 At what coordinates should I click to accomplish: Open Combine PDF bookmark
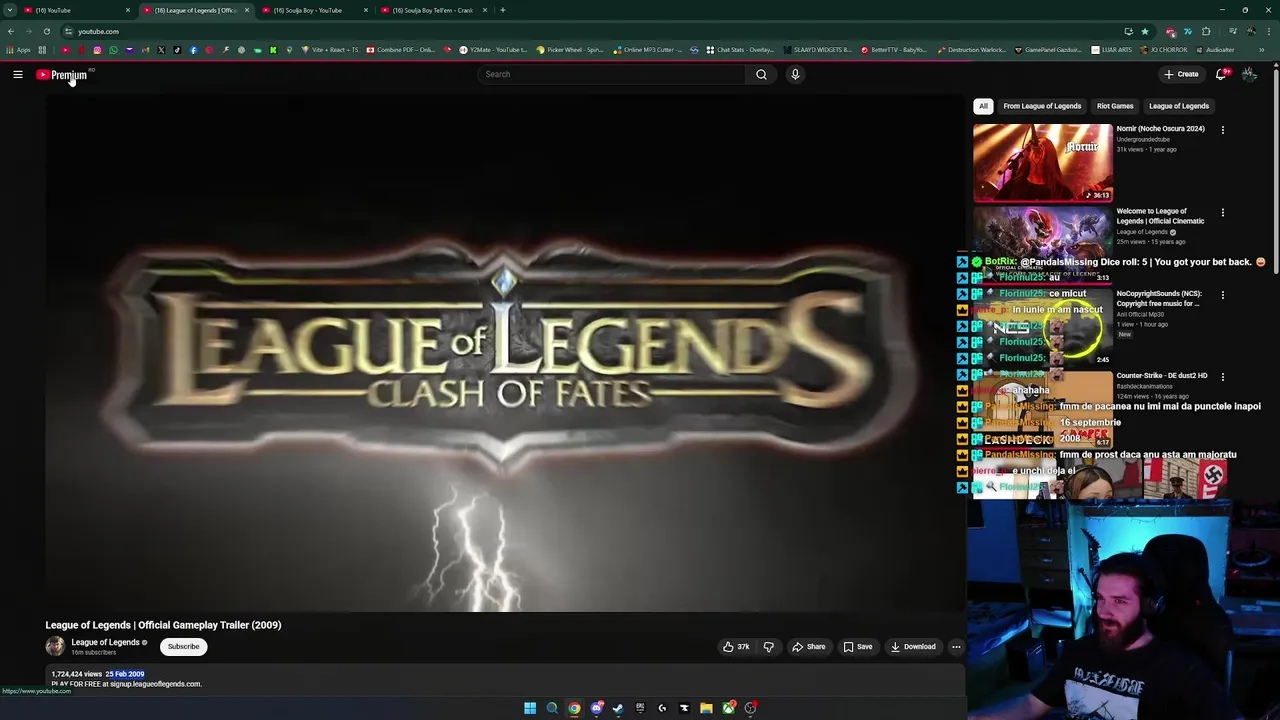pyautogui.click(x=401, y=50)
